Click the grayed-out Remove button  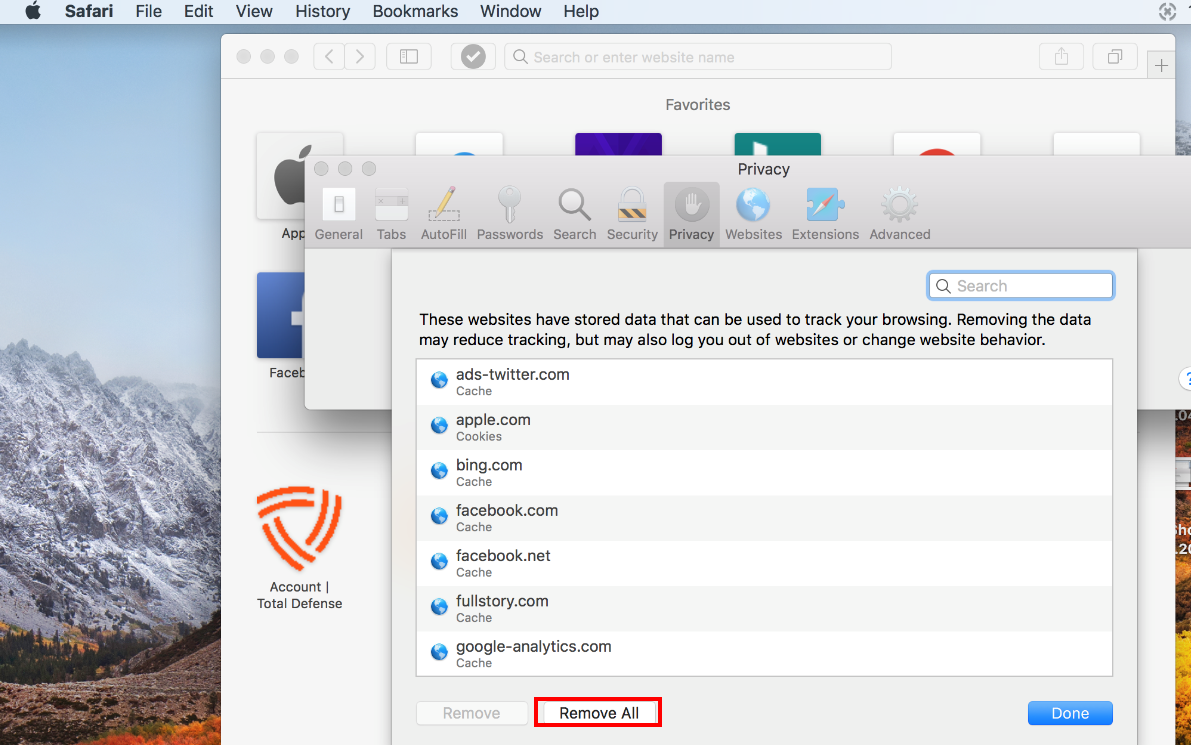pos(472,713)
